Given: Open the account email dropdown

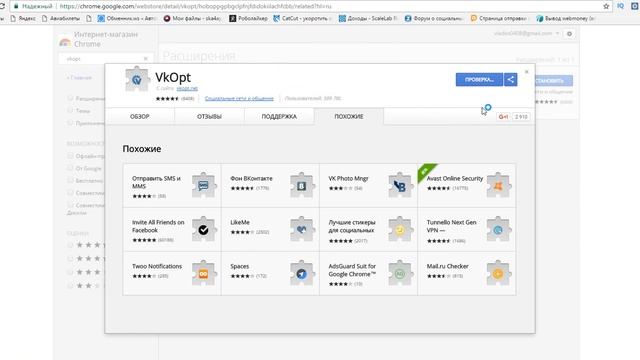Looking at the screenshot, I should [526, 33].
